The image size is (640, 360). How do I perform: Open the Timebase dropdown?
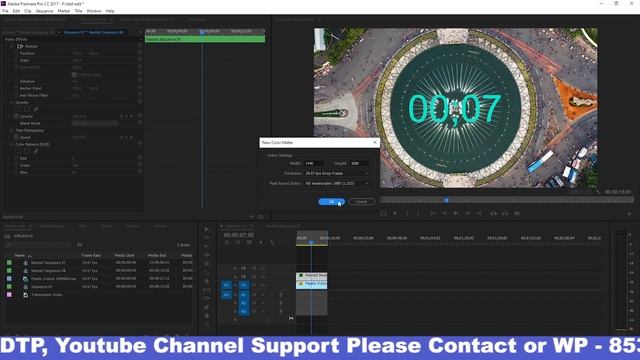click(x=336, y=173)
